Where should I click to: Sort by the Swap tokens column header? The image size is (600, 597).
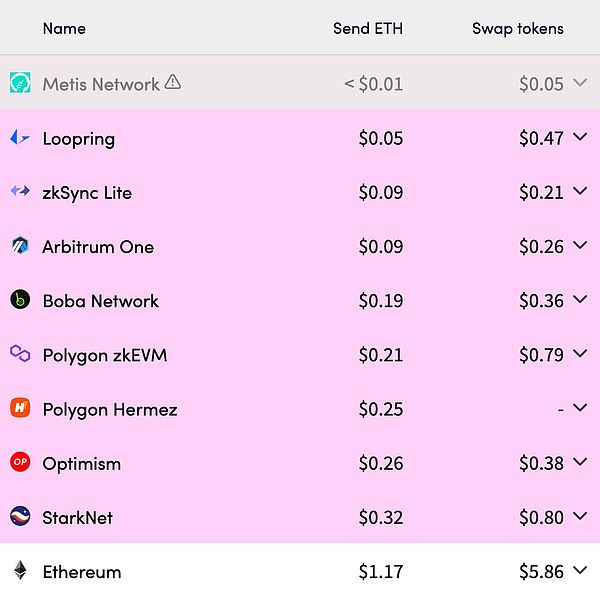tap(517, 28)
